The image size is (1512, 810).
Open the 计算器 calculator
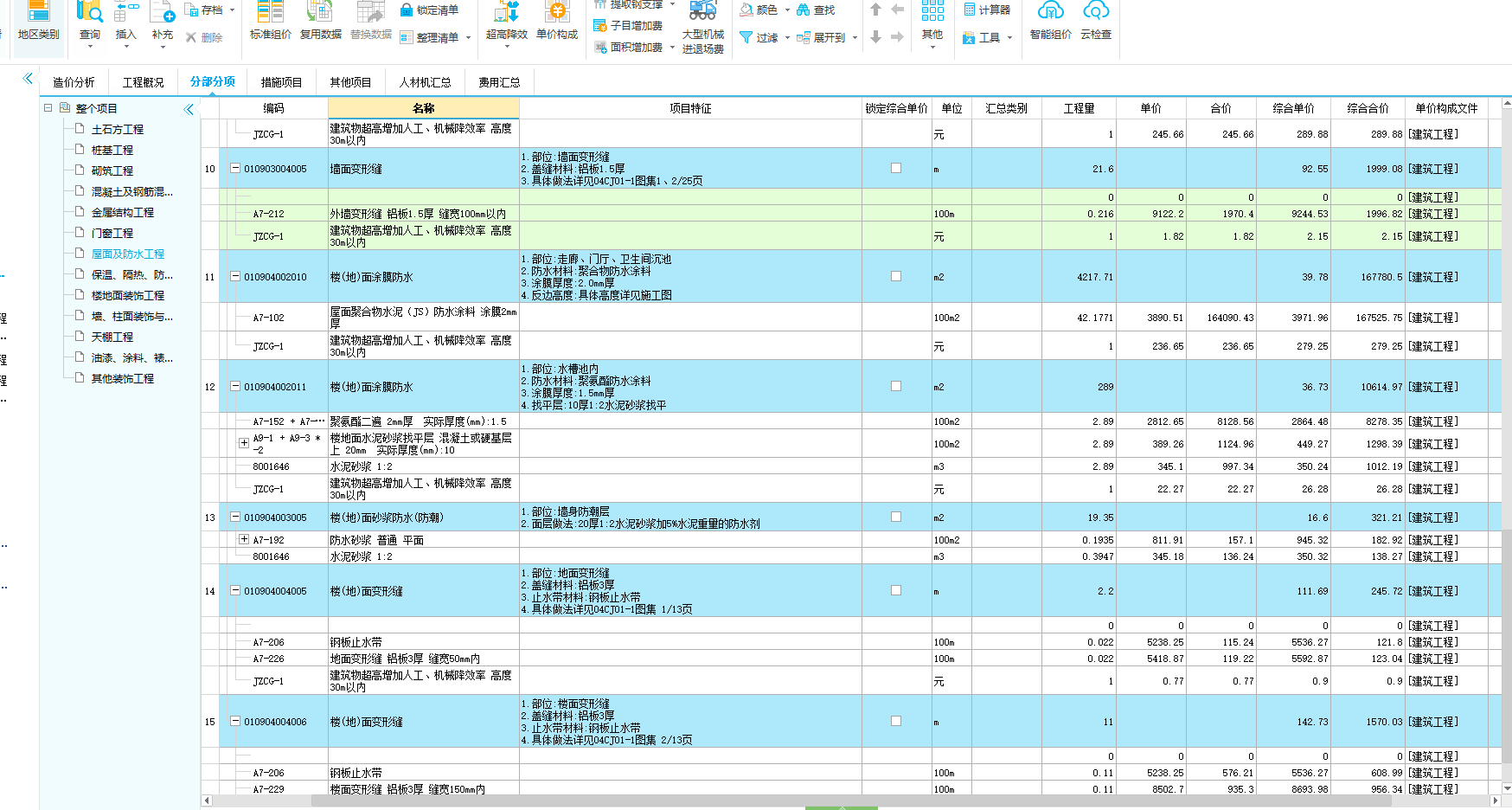click(988, 10)
